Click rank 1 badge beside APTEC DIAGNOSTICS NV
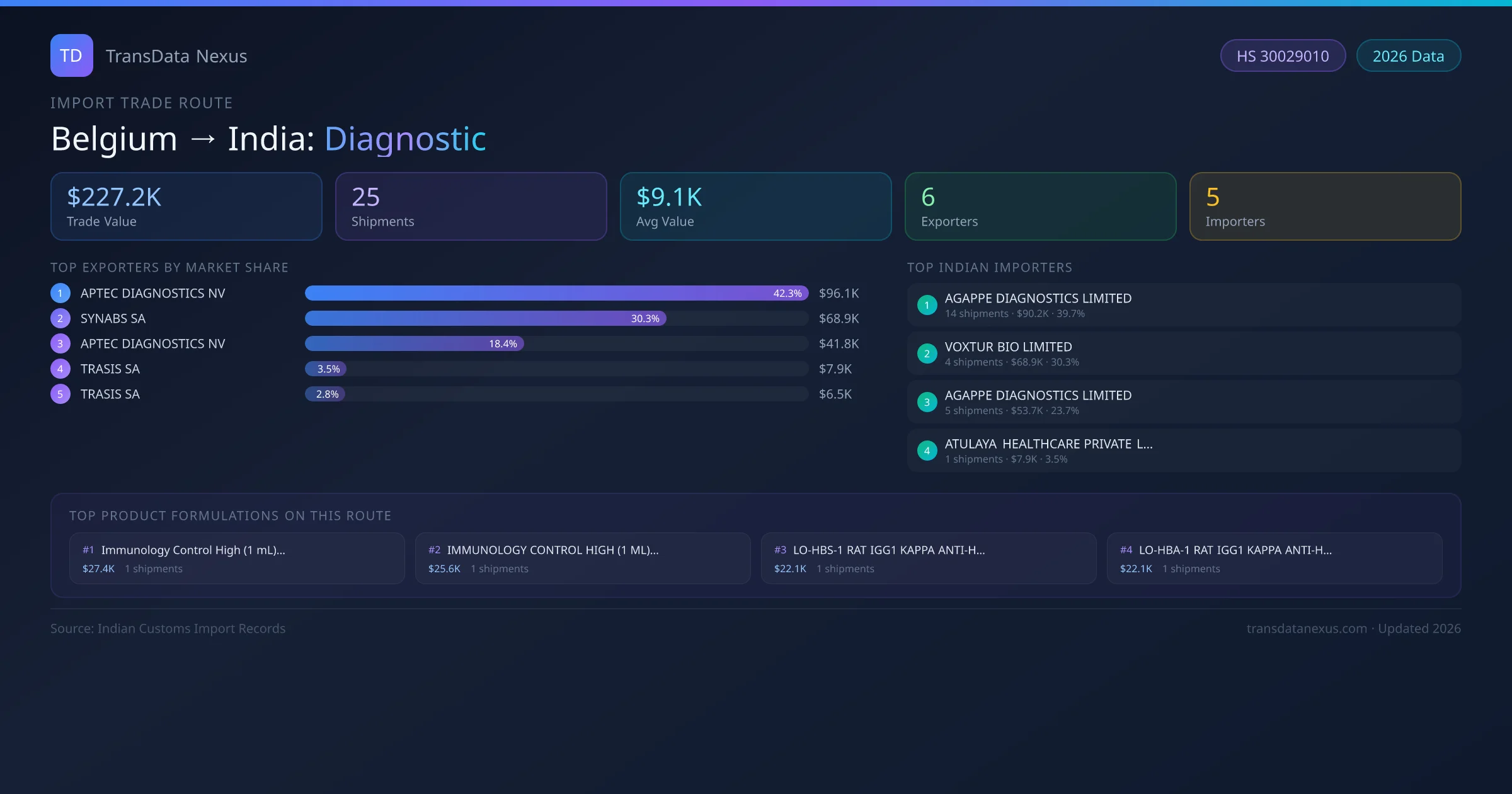The image size is (1512, 794). [60, 293]
